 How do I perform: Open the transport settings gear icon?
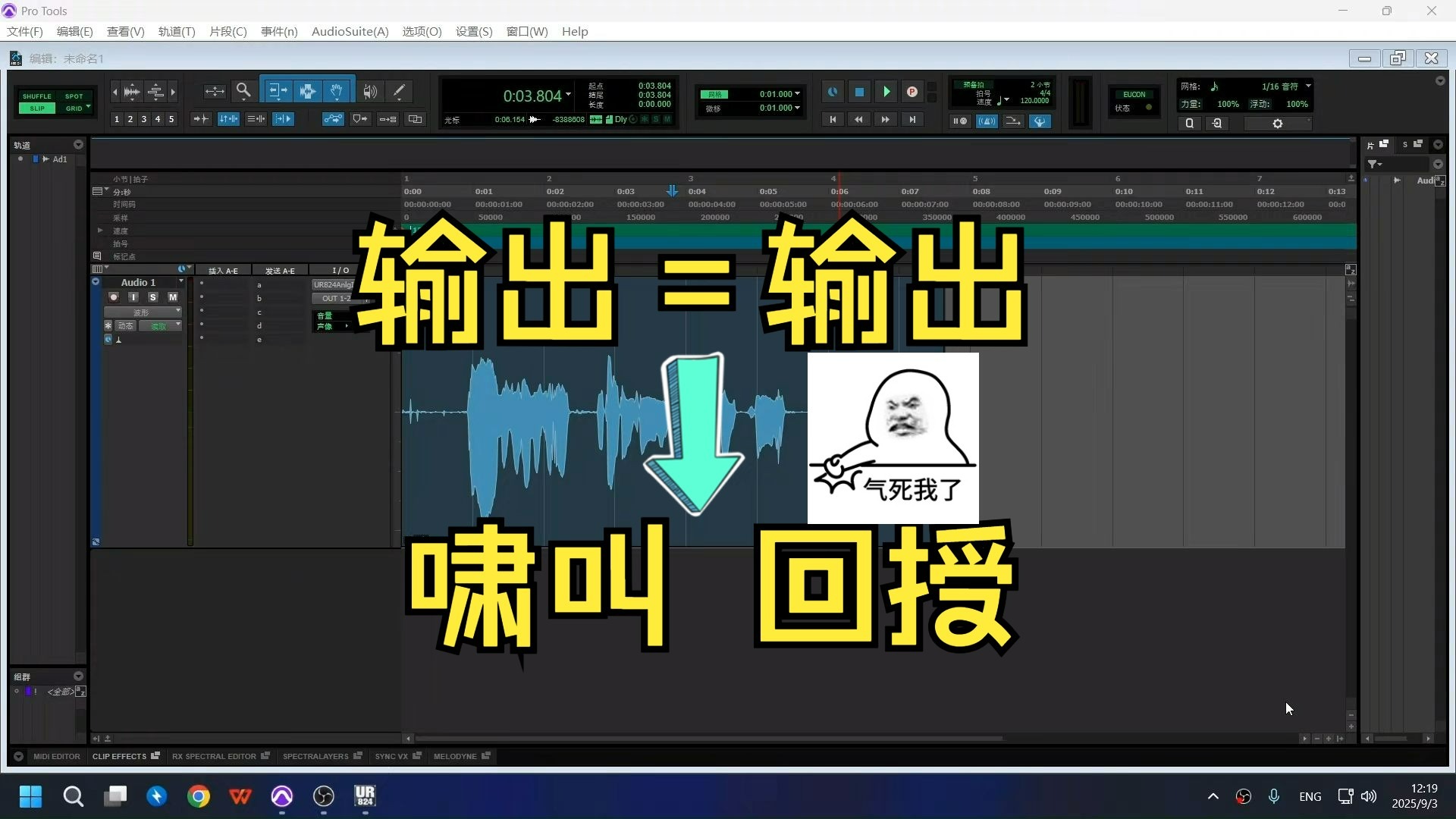tap(1278, 123)
